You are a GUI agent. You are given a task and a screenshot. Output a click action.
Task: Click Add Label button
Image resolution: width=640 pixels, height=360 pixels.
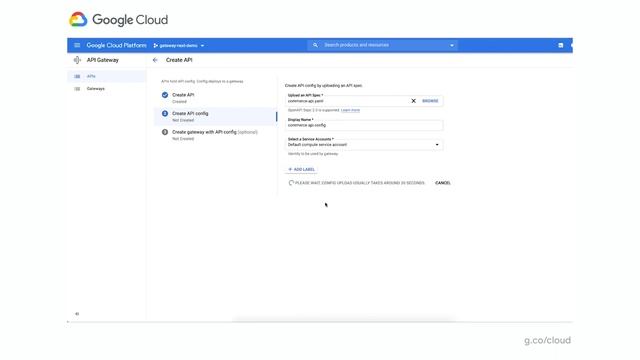coord(302,169)
